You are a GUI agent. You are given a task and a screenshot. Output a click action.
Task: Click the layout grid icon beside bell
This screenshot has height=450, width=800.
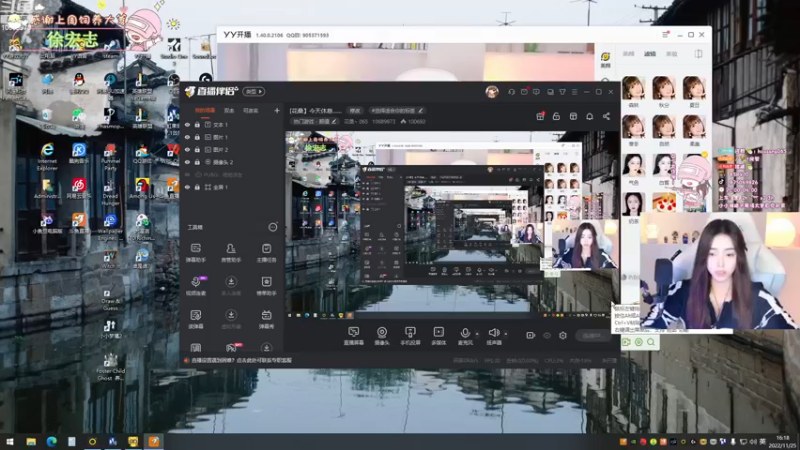[x=573, y=116]
